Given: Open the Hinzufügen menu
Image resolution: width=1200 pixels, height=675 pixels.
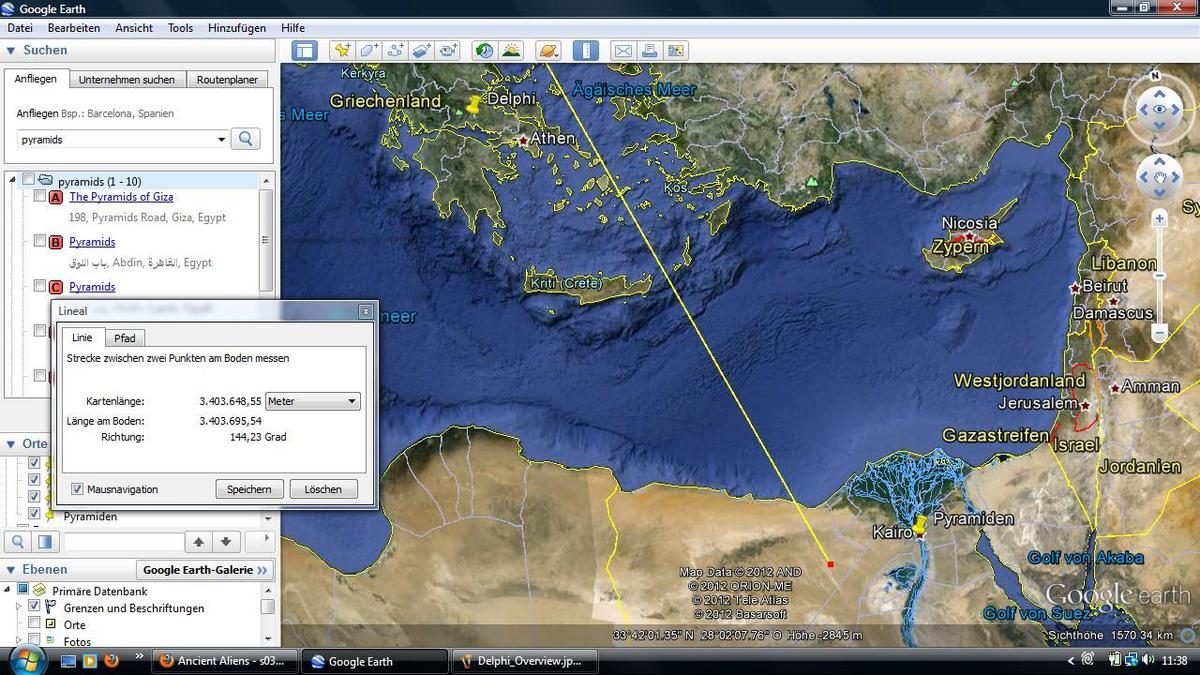Looking at the screenshot, I should click(x=237, y=28).
